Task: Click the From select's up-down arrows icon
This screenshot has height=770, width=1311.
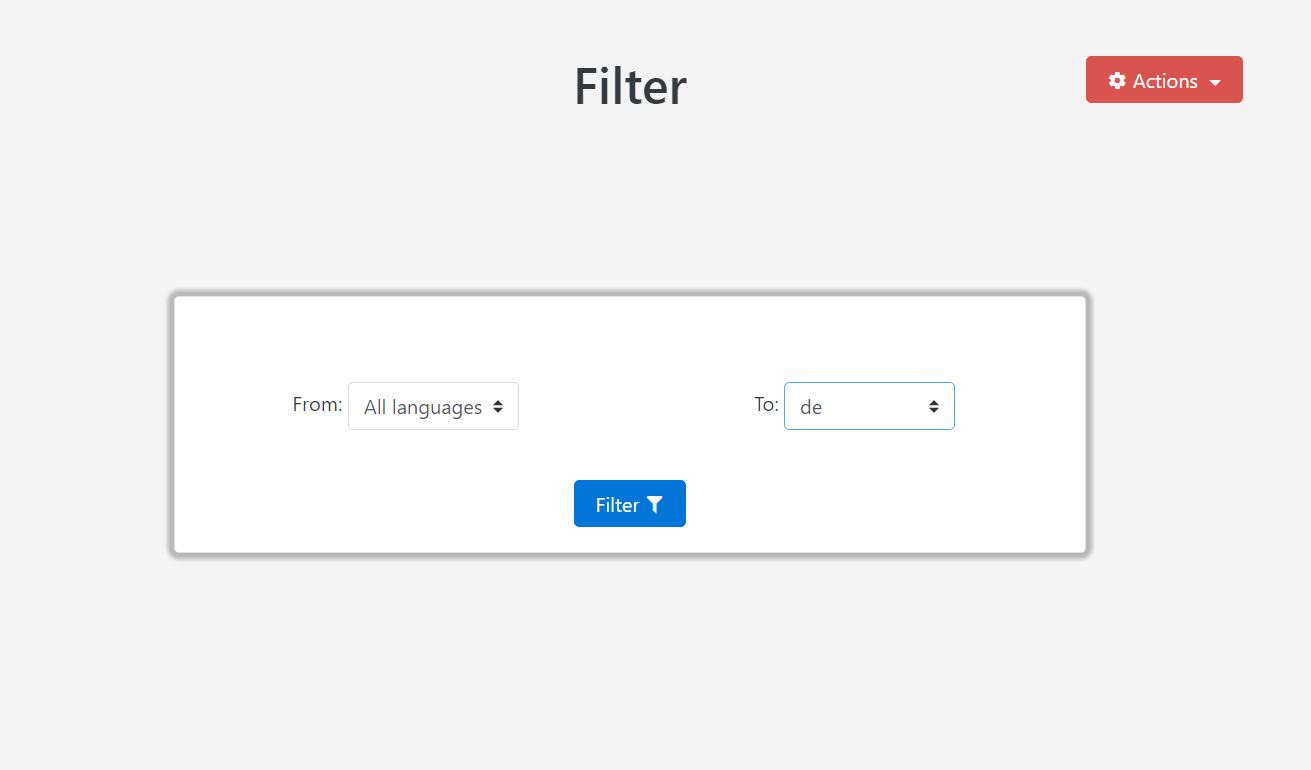Action: (498, 407)
